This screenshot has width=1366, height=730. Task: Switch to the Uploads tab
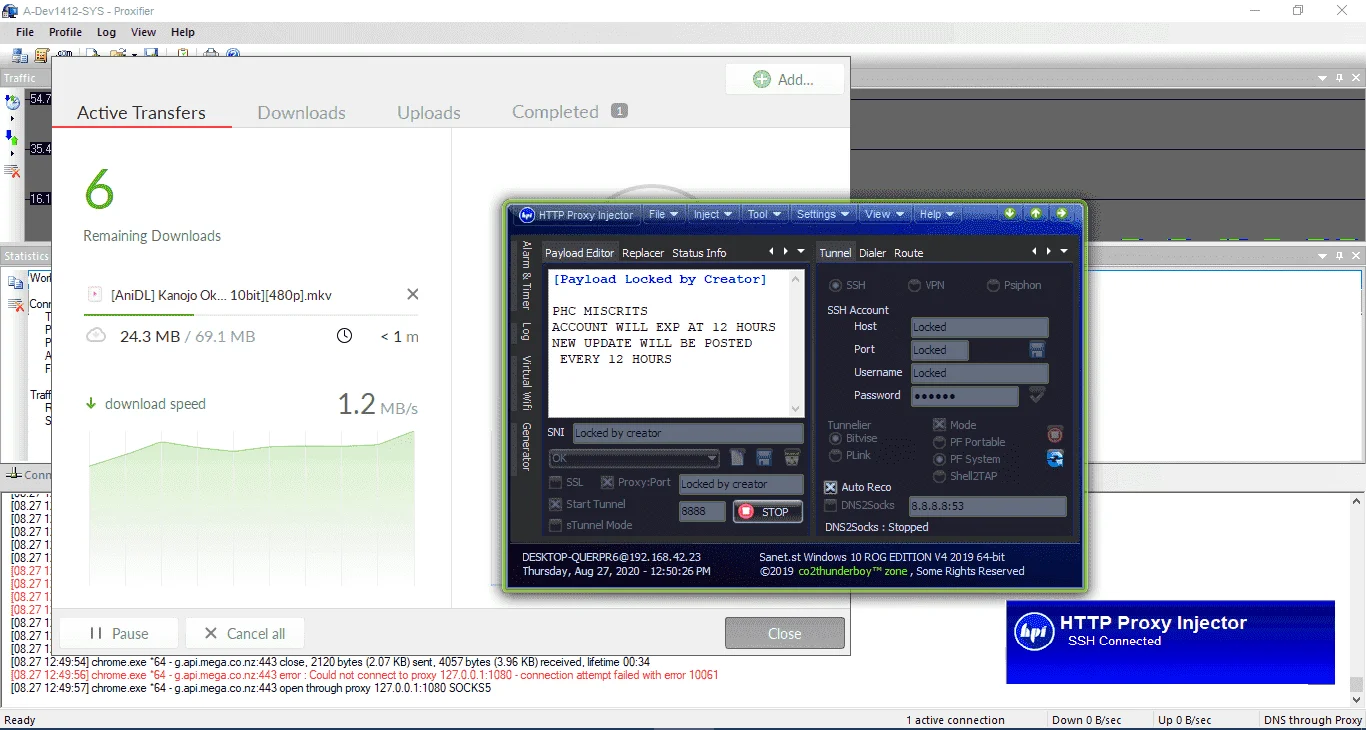coord(429,113)
